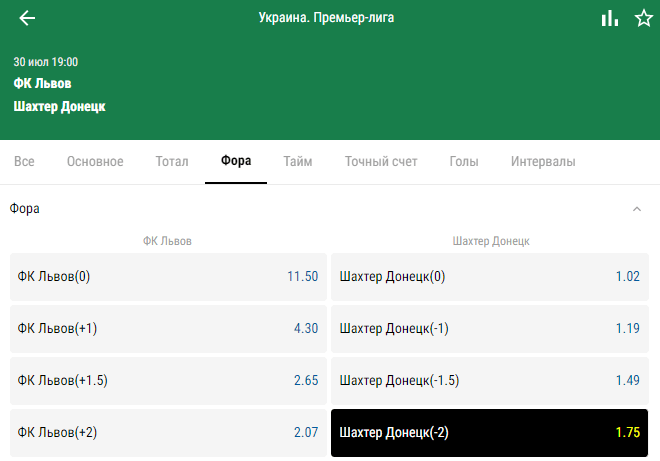This screenshot has height=461, width=660.
Task: Select ФК Львов(+2) odds 2.07
Action: pos(168,433)
